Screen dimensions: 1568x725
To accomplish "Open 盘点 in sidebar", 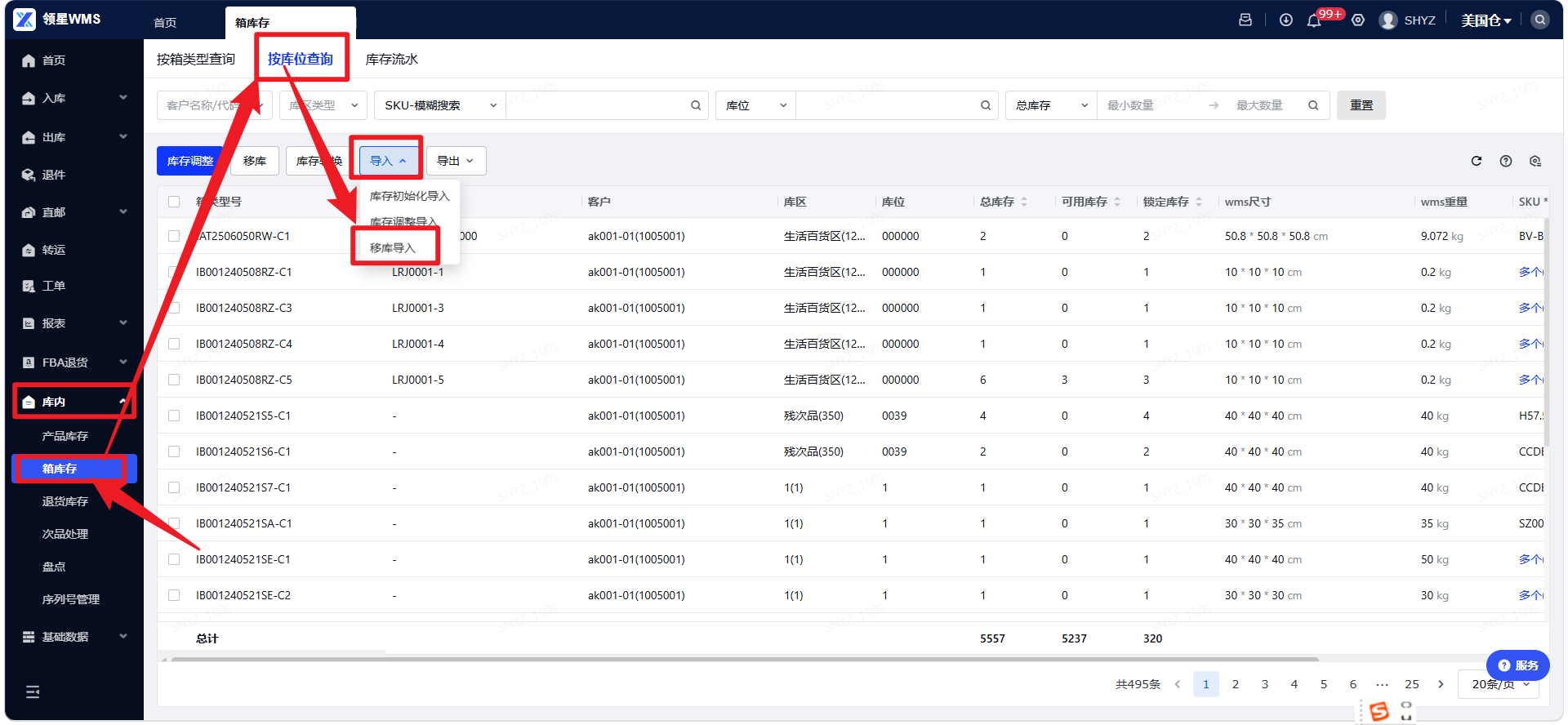I will [54, 567].
